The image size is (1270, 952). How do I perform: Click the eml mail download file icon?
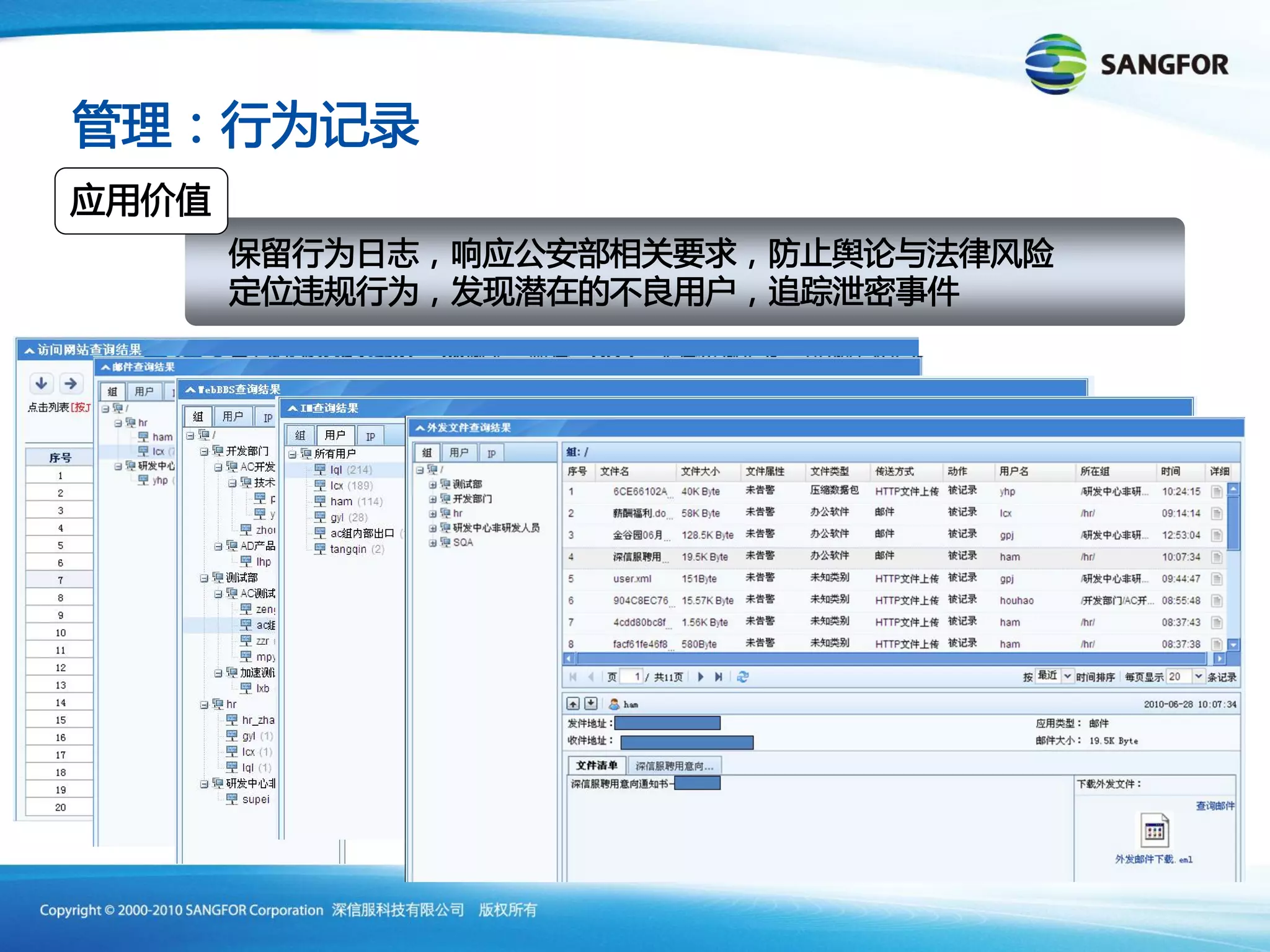coord(1154,831)
